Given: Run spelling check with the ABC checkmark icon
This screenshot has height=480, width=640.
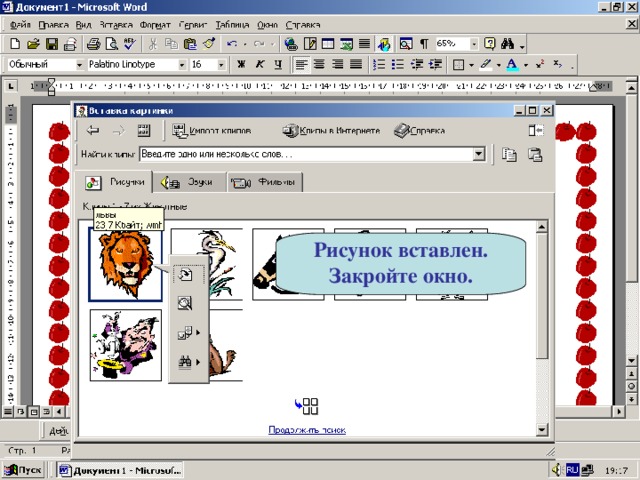Looking at the screenshot, I should point(130,44).
